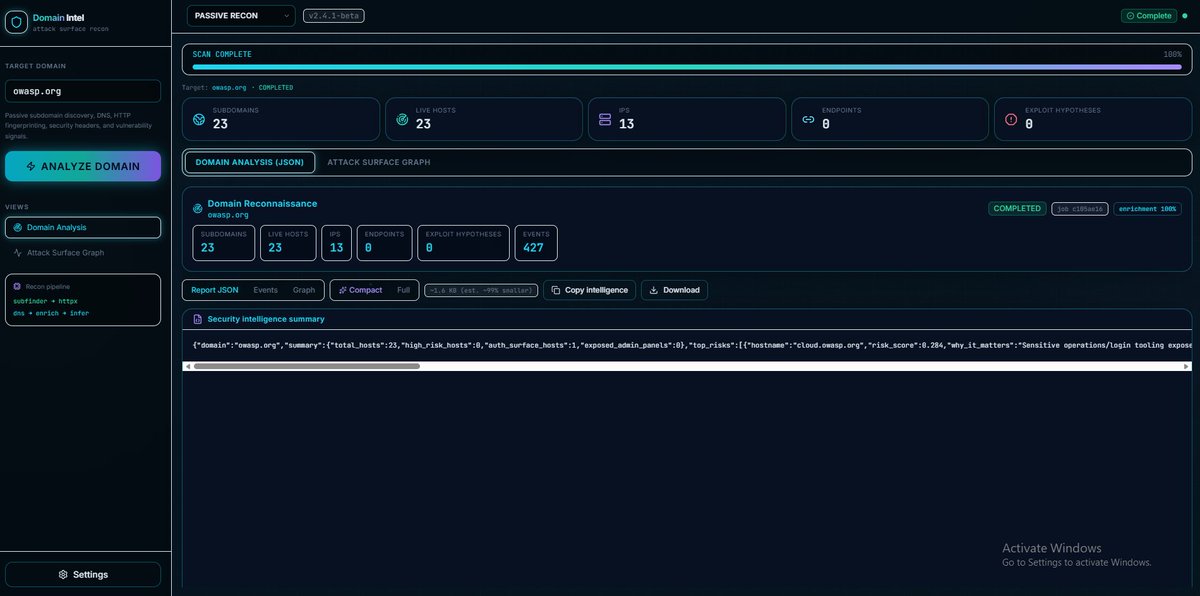1200x596 pixels.
Task: Click the JSON output text line
Action: (692, 344)
